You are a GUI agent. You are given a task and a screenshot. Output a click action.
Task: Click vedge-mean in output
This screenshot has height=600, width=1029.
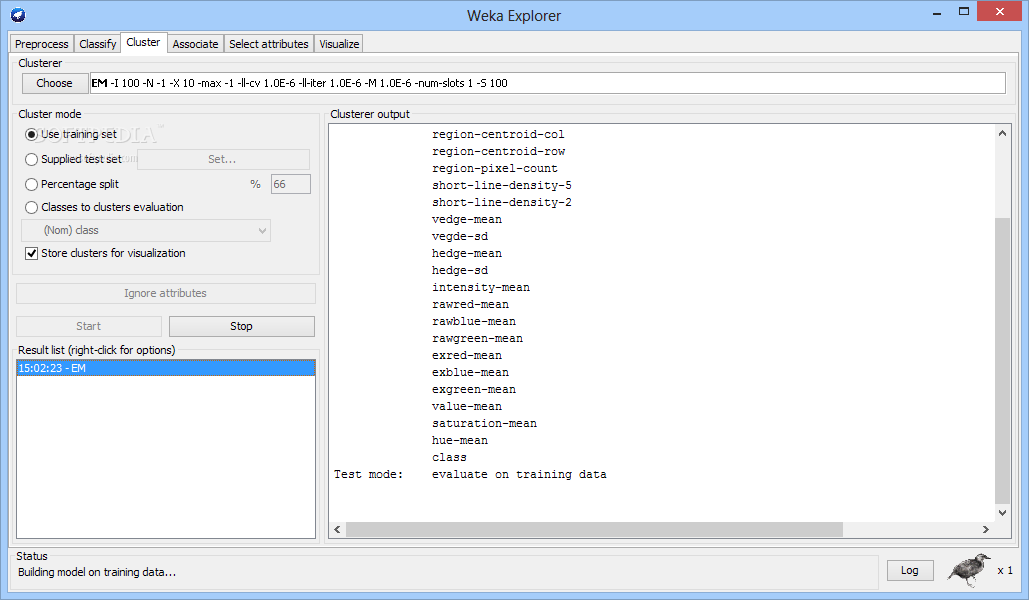point(467,220)
